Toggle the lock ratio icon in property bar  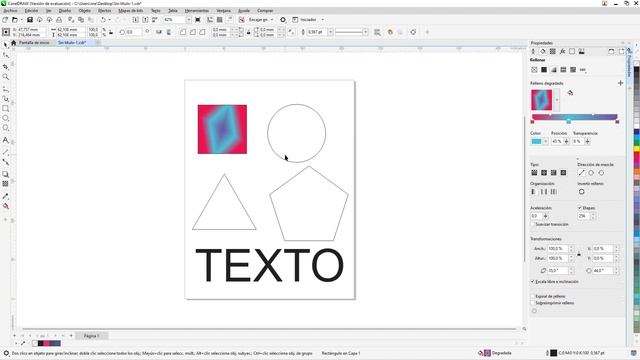(x=111, y=32)
